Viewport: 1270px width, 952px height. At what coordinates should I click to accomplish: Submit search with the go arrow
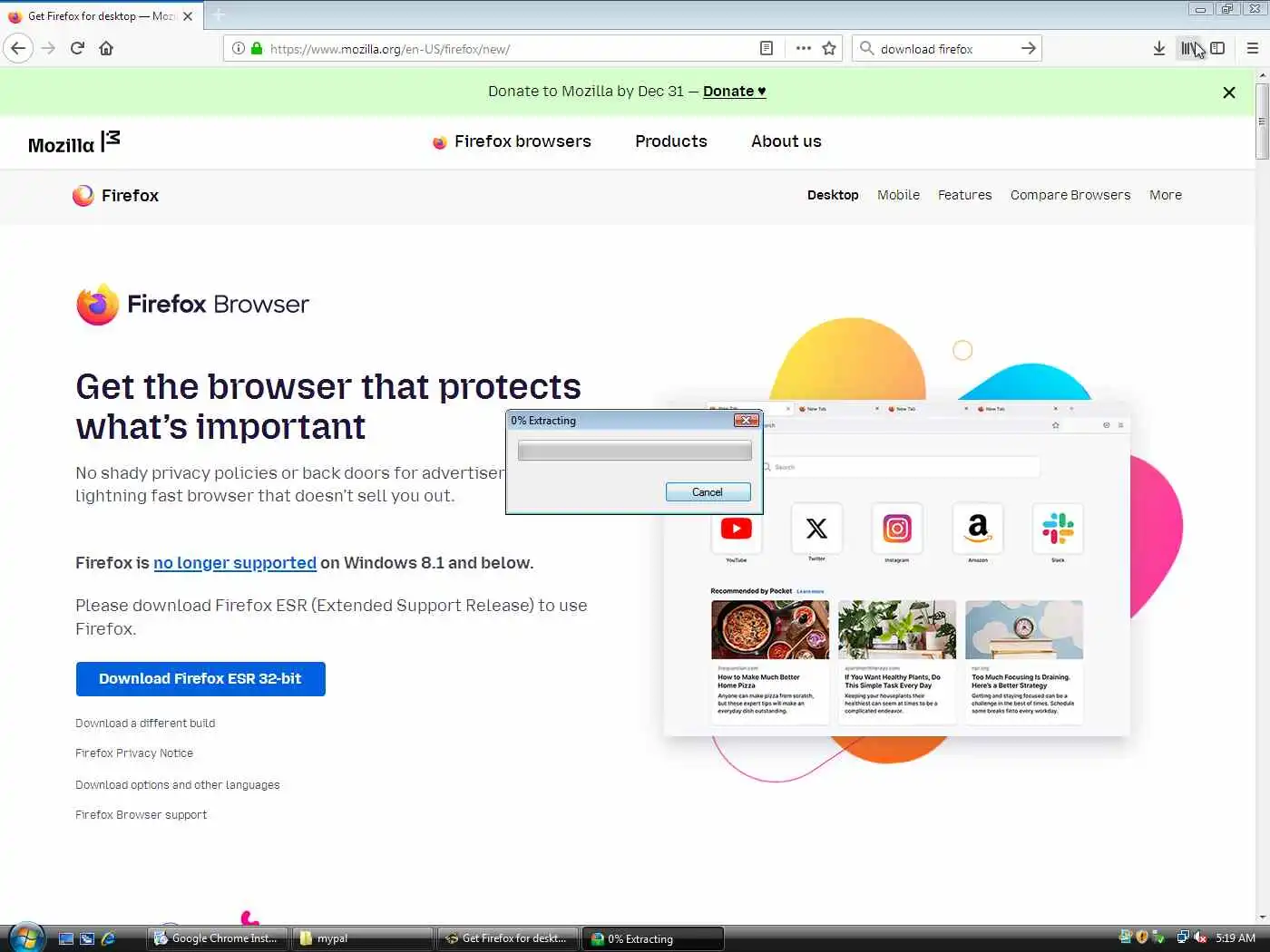point(1029,48)
